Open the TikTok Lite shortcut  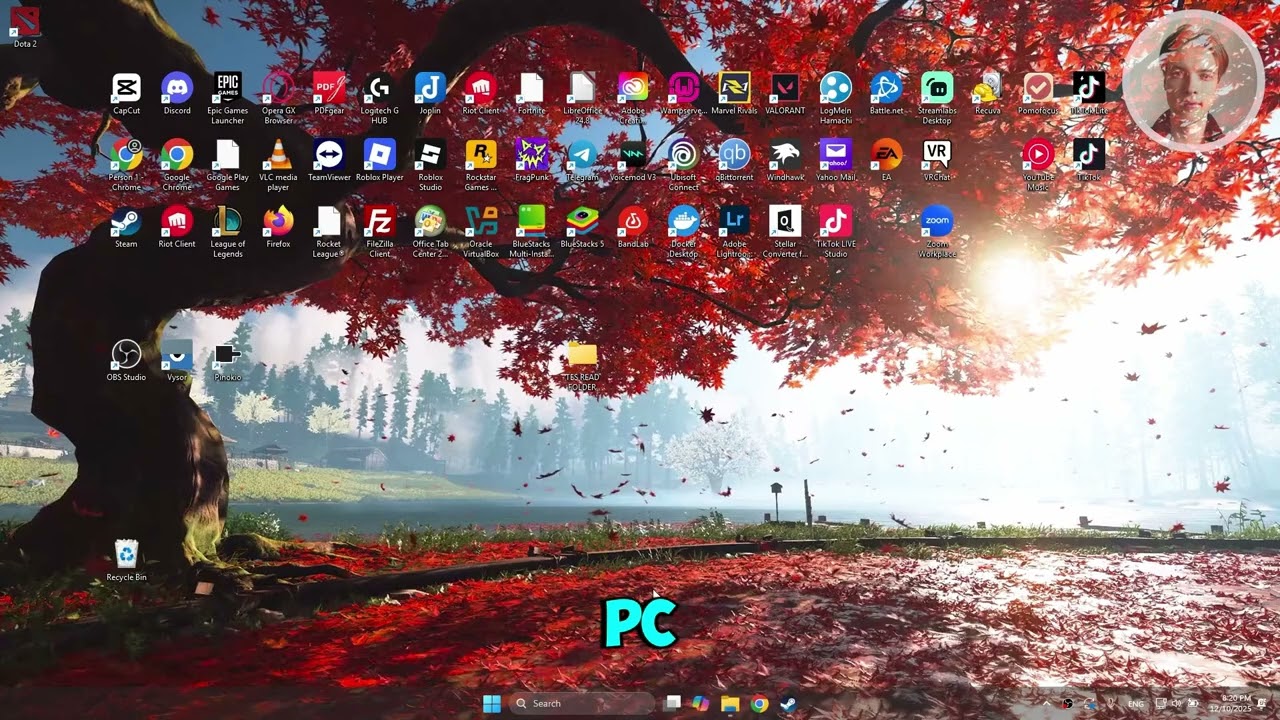[x=1088, y=94]
